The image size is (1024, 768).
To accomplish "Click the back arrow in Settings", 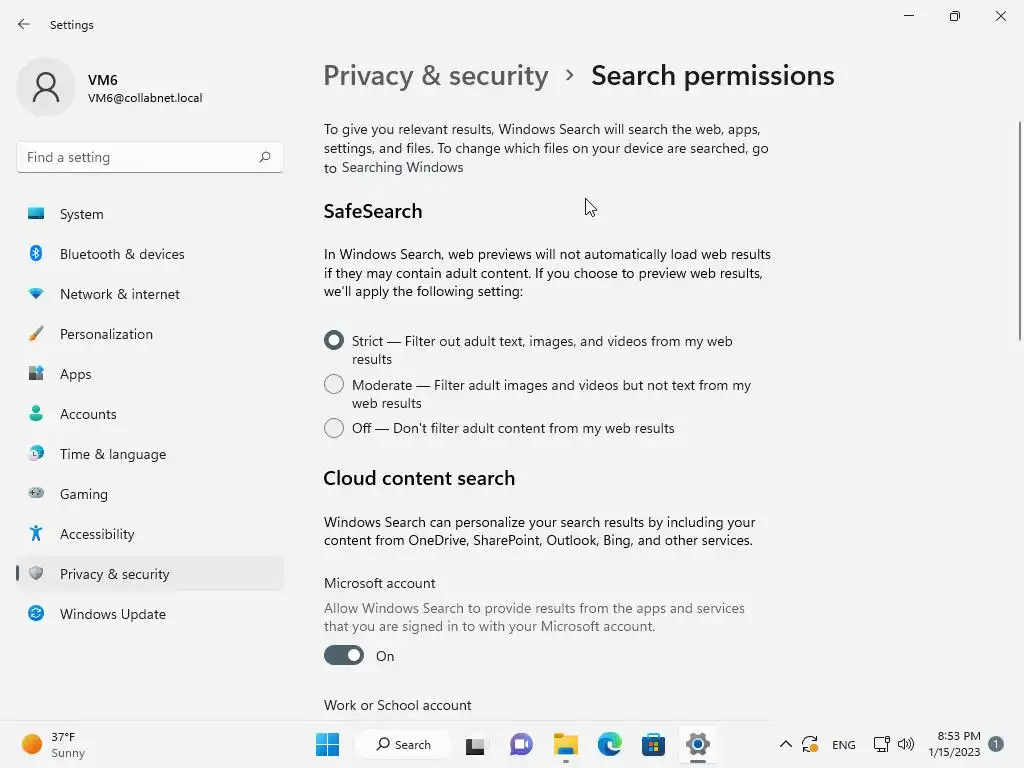I will click(24, 25).
